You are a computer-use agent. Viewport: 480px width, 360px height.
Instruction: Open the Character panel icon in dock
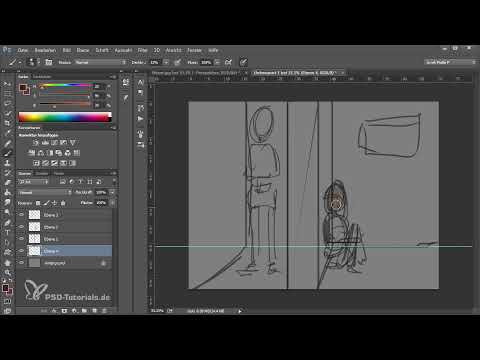(x=140, y=82)
